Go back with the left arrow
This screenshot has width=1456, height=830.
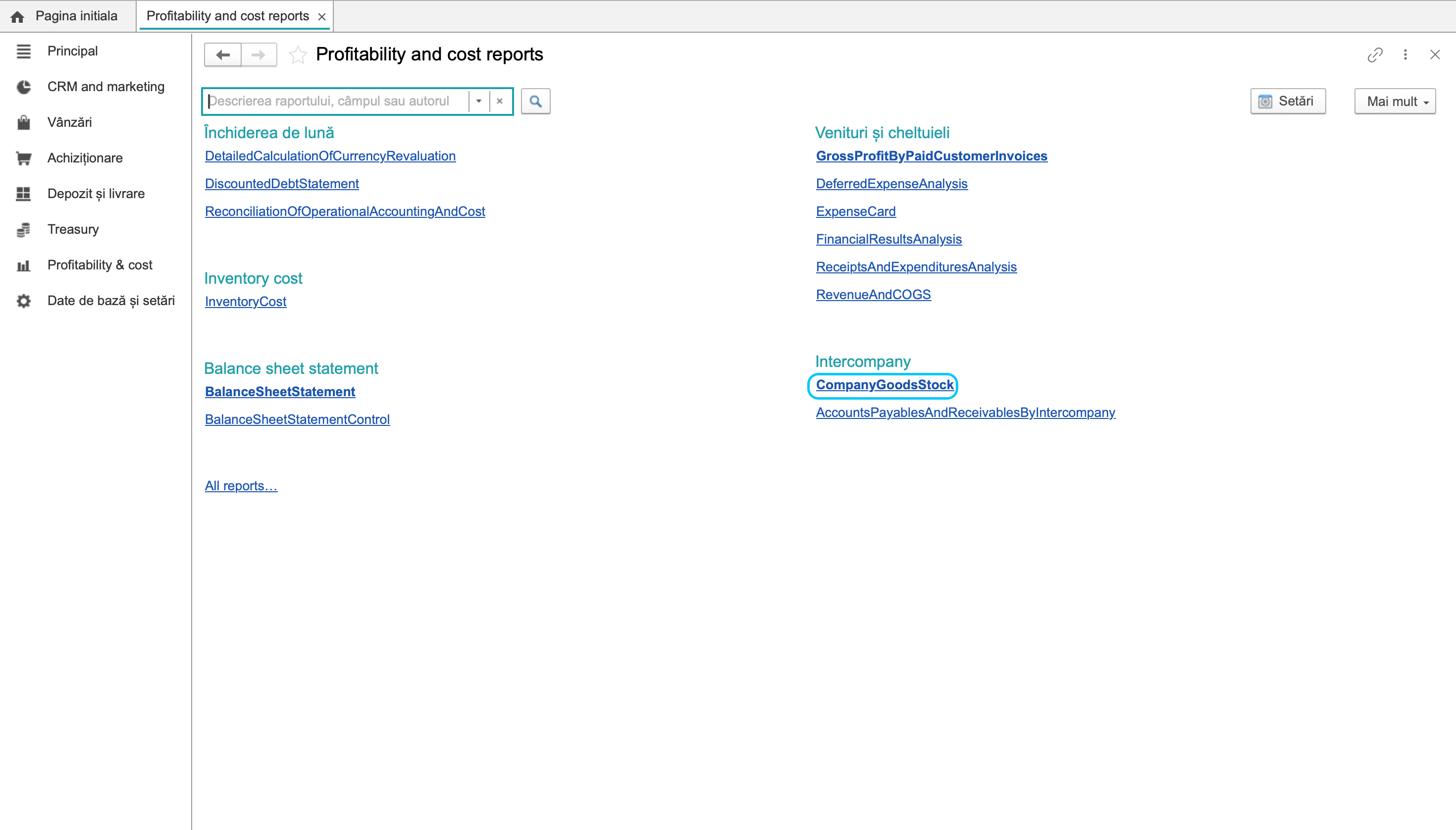[x=223, y=55]
